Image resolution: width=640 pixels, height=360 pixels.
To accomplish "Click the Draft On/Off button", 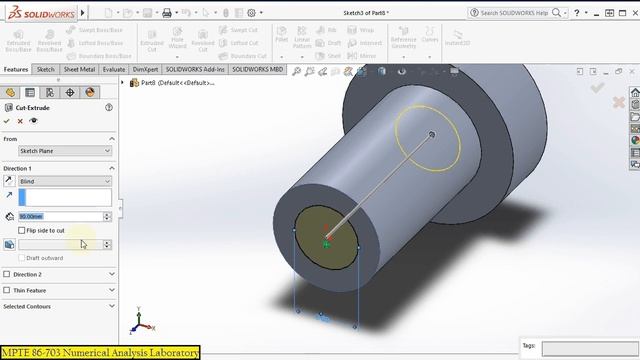I will coord(9,244).
